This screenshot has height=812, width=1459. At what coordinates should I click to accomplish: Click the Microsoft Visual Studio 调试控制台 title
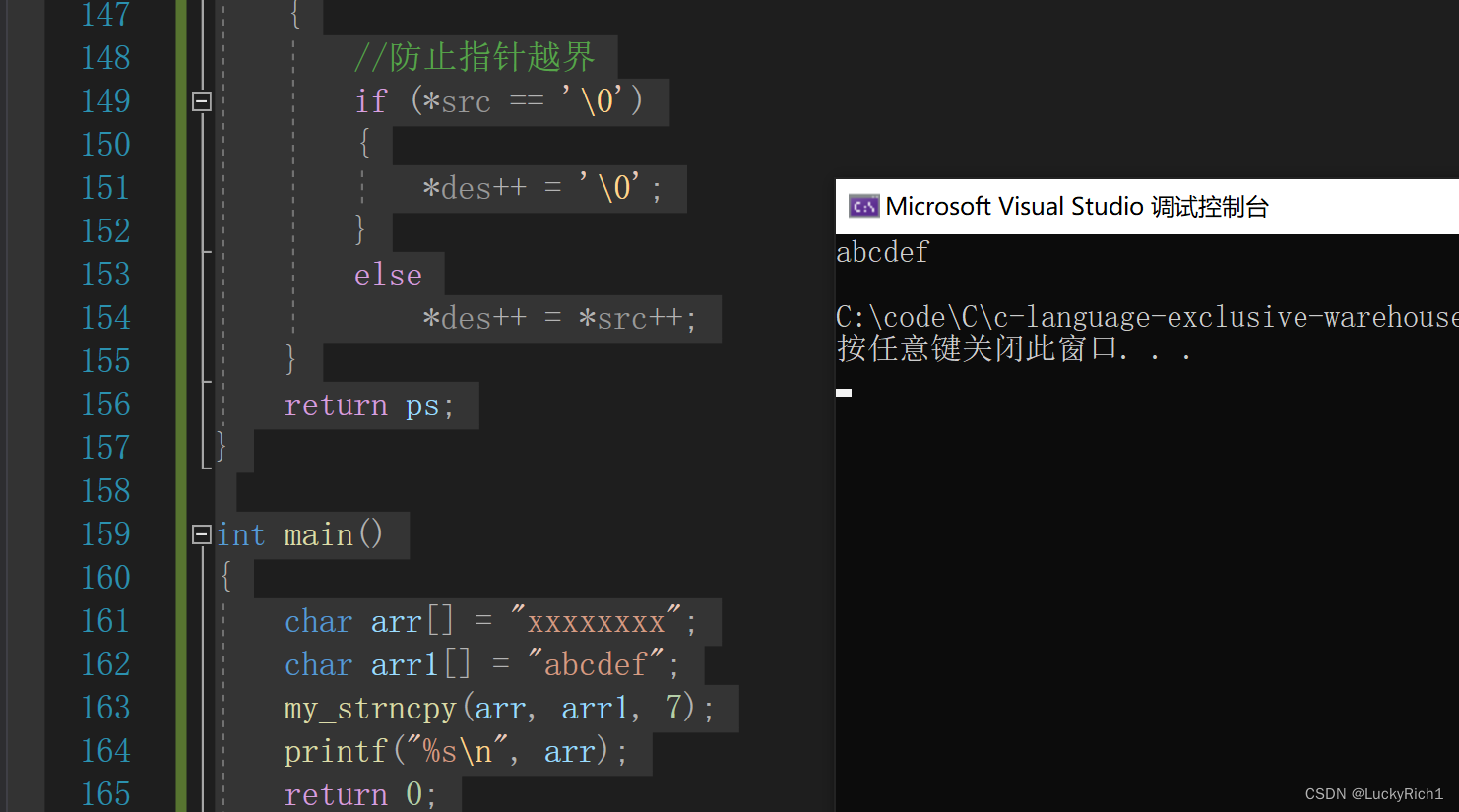[x=1077, y=207]
